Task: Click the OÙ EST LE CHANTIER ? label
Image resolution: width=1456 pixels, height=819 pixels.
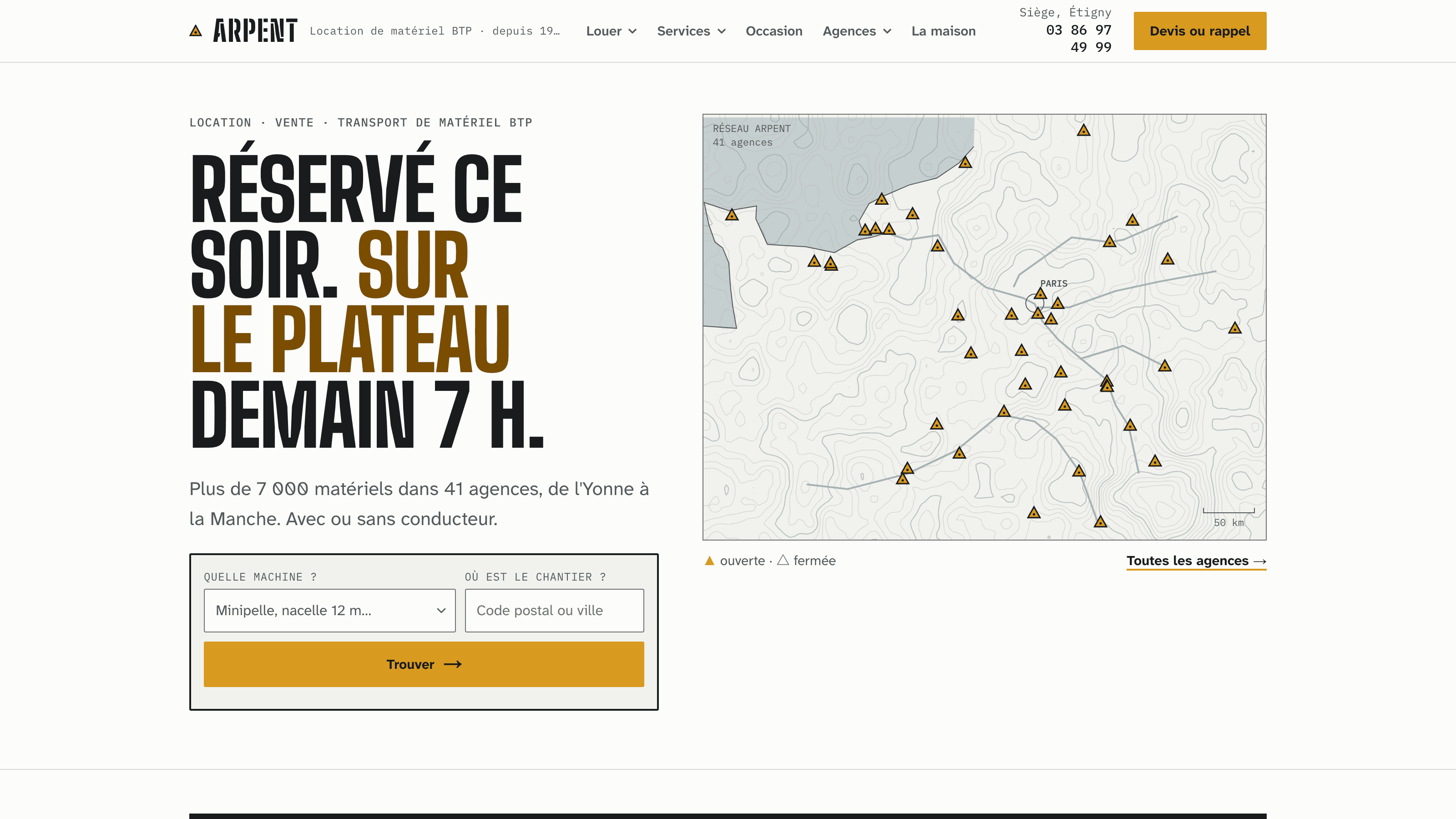Action: (x=535, y=577)
